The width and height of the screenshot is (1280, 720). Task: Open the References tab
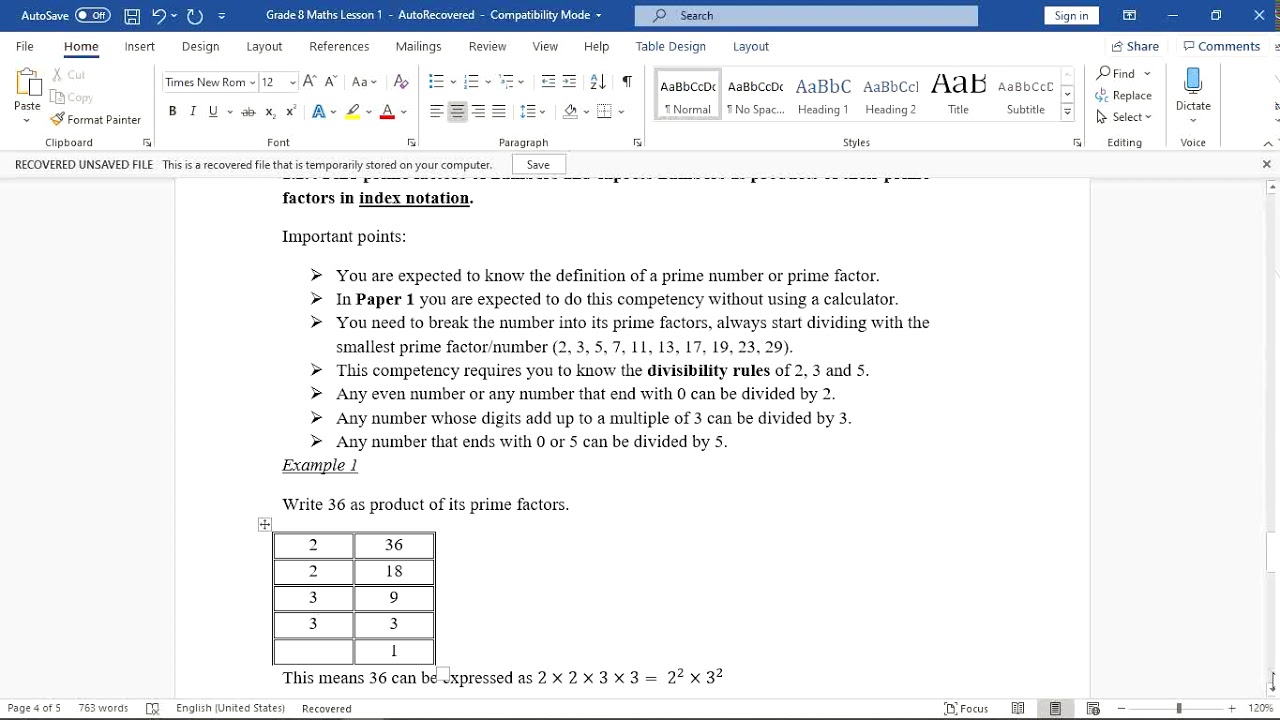point(339,46)
